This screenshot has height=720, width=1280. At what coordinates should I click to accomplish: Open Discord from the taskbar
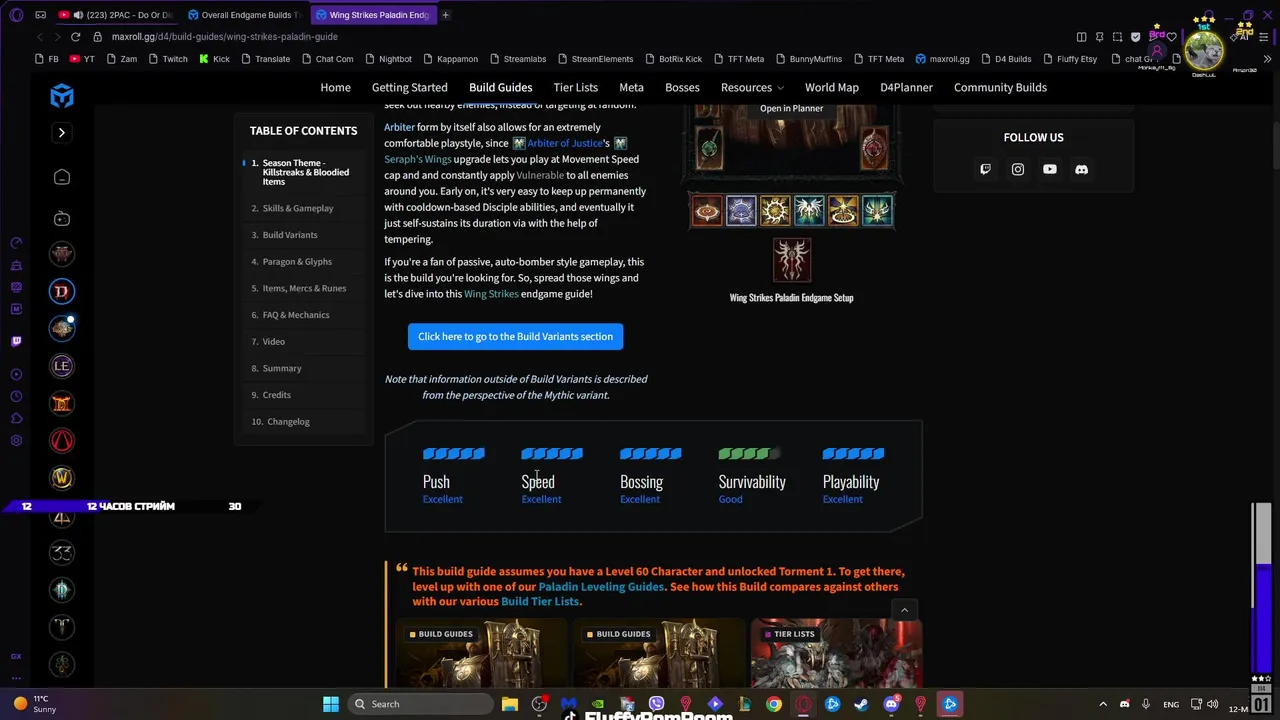(x=891, y=704)
